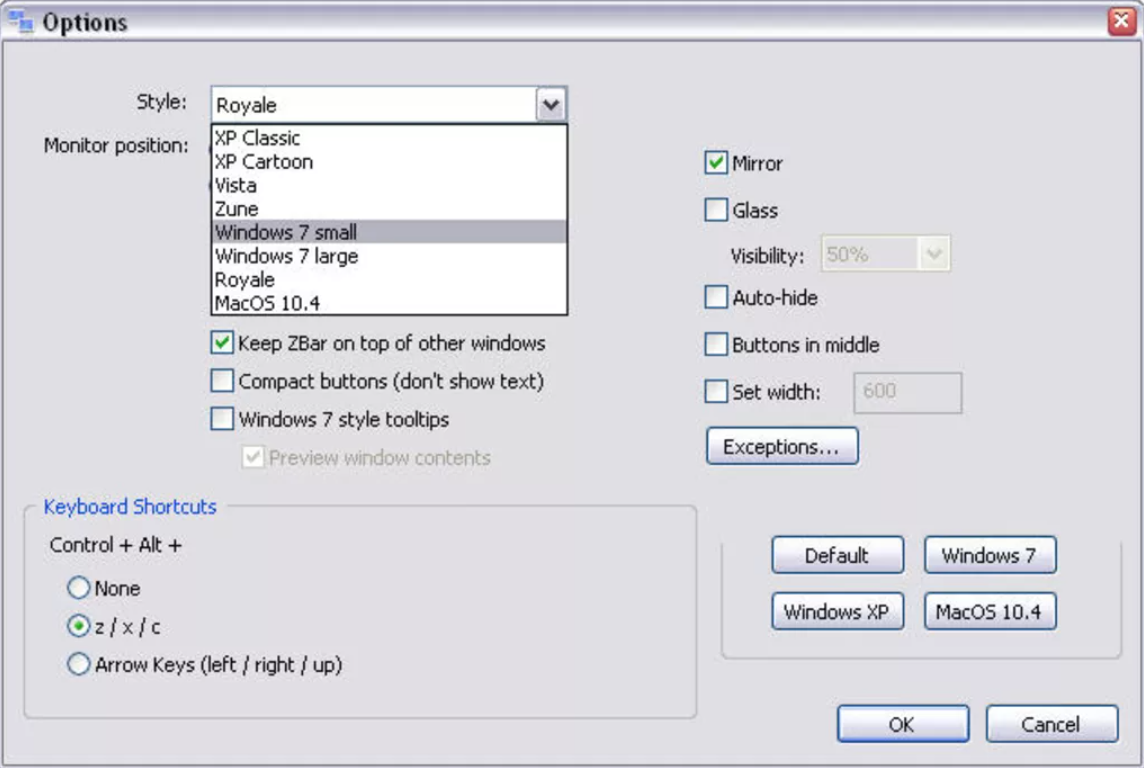Select Arrow Keys shortcut radio
This screenshot has width=1144, height=768.
(x=78, y=664)
